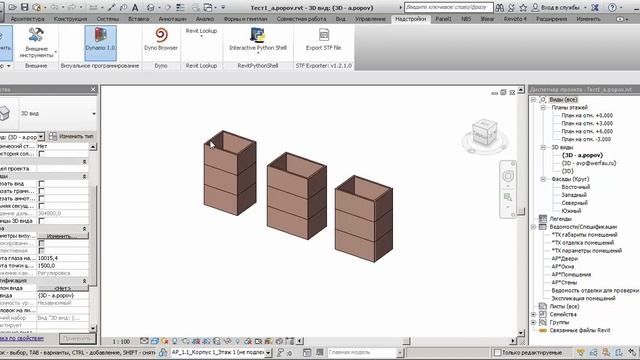Click the steering wheel on the navigation bar
Screen dimensions: 640x360
click(508, 176)
